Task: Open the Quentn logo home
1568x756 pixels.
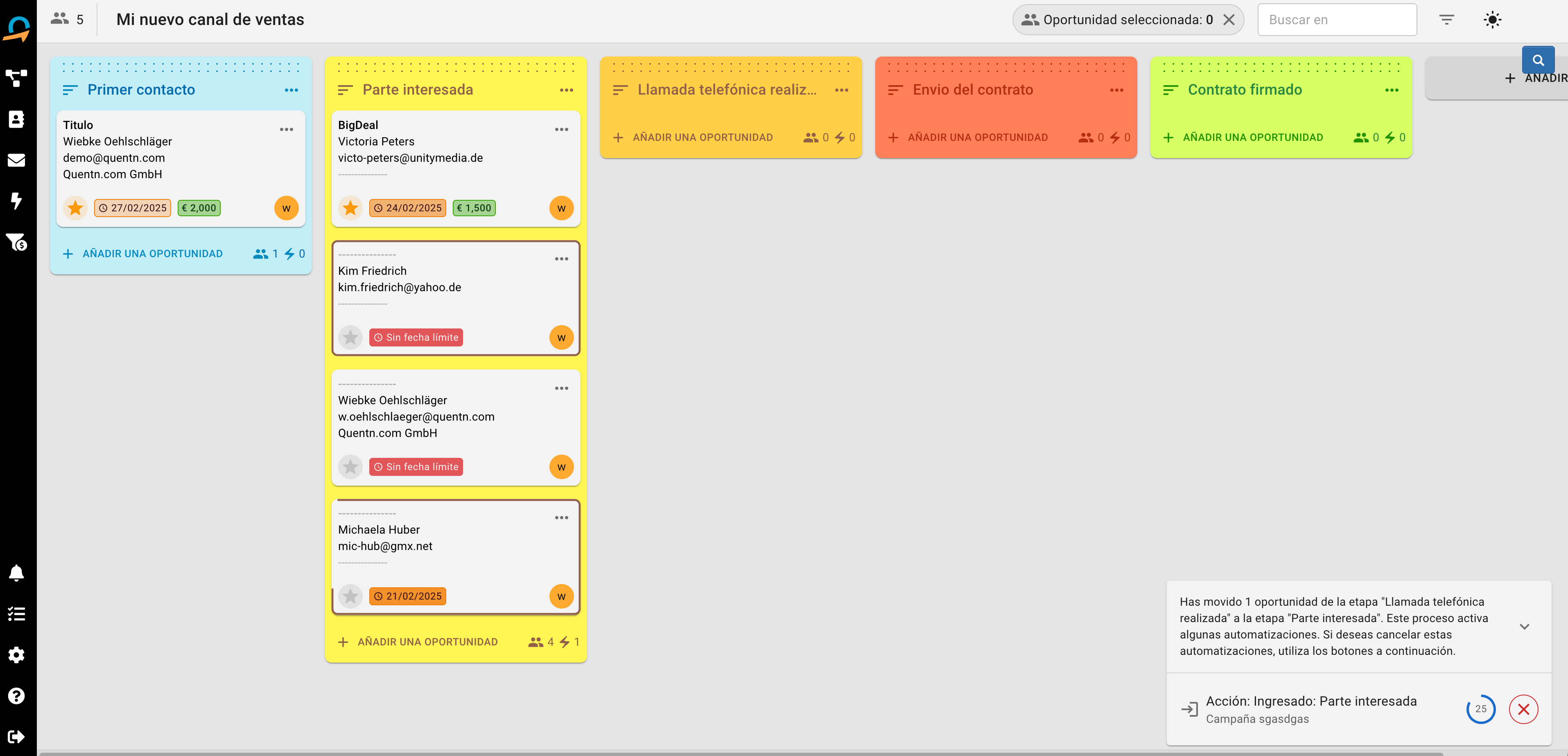Action: (16, 29)
